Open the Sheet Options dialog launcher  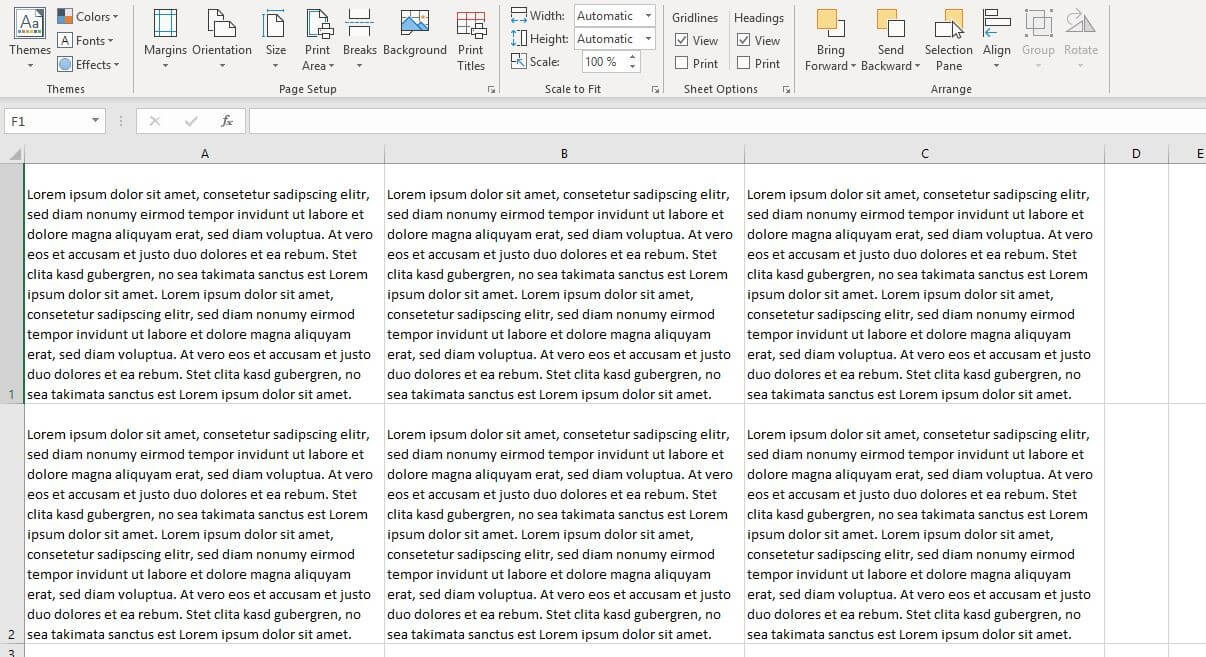pos(786,89)
